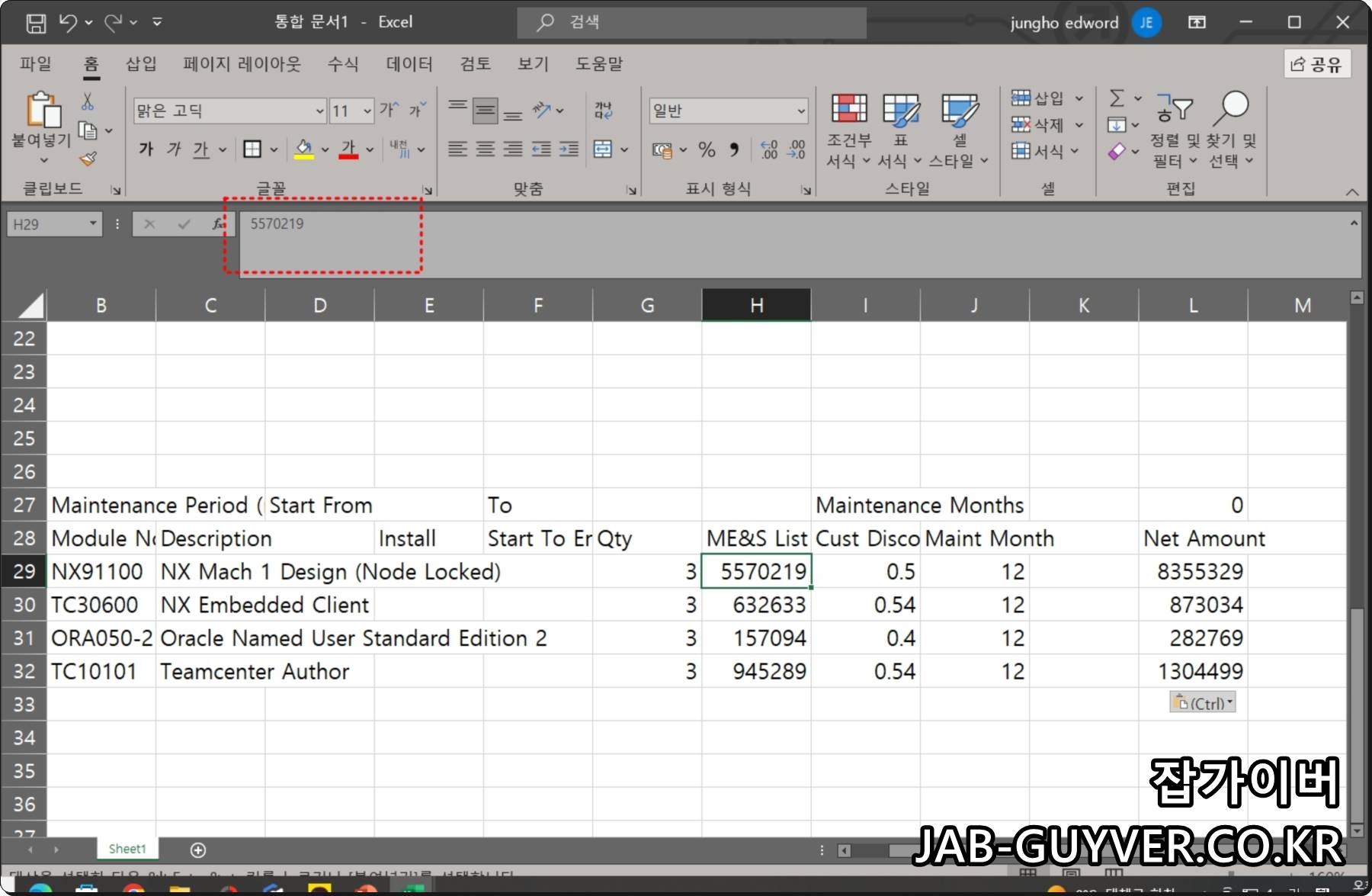Expand the formula bar chevron
The width and height of the screenshot is (1372, 896).
tap(1354, 223)
